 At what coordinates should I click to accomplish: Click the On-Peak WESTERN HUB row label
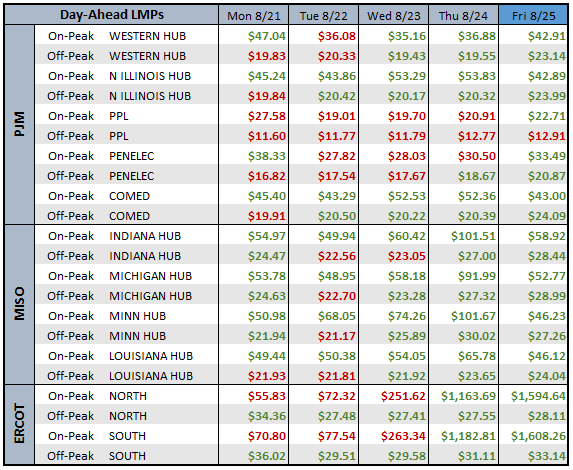[x=117, y=36]
